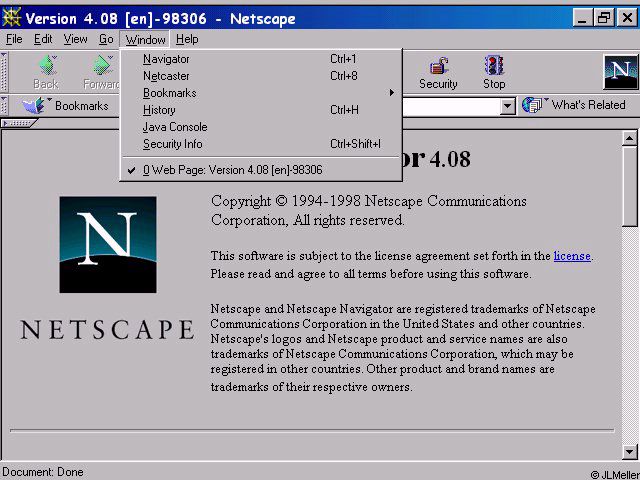640x480 pixels.
Task: Choose Navigator from the Window menu
Action: point(261,59)
